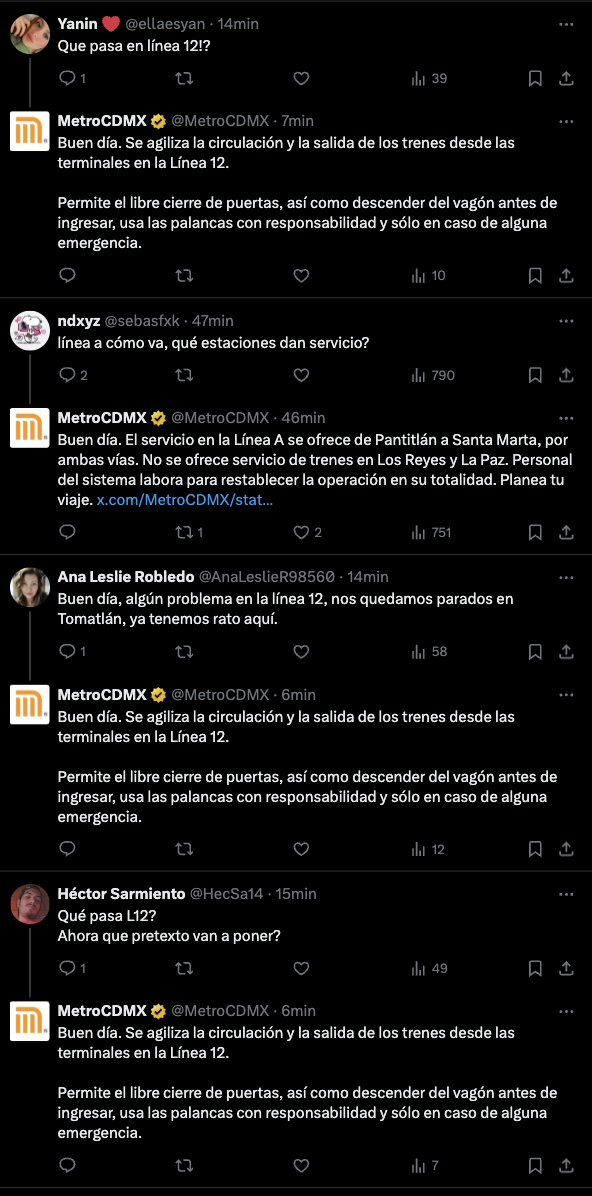Viewport: 592px width, 1196px height.
Task: View analytics with 58 views on Ana's tweet
Action: [x=430, y=651]
